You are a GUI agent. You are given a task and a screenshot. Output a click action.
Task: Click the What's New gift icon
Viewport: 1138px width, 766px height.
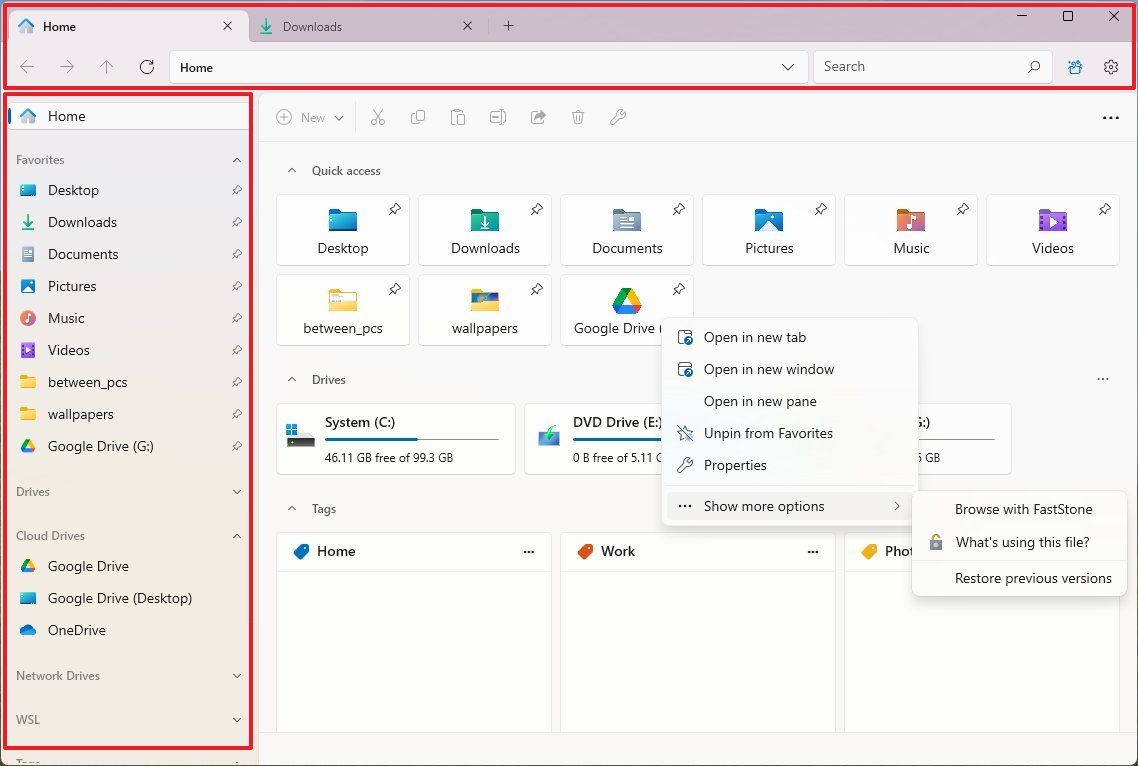coord(1074,67)
